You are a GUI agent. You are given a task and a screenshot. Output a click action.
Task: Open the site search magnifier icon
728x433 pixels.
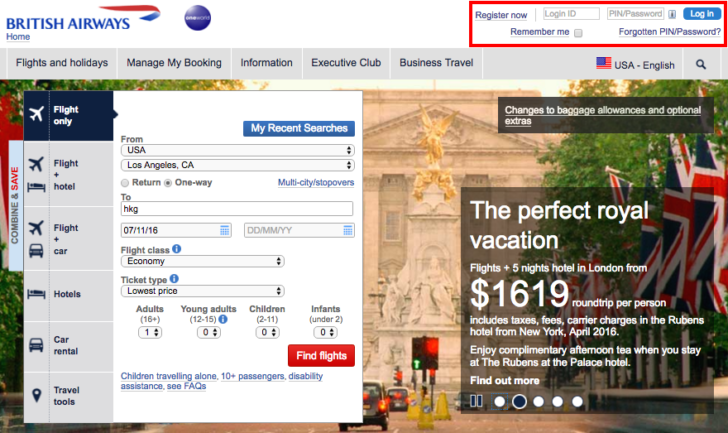coord(701,65)
